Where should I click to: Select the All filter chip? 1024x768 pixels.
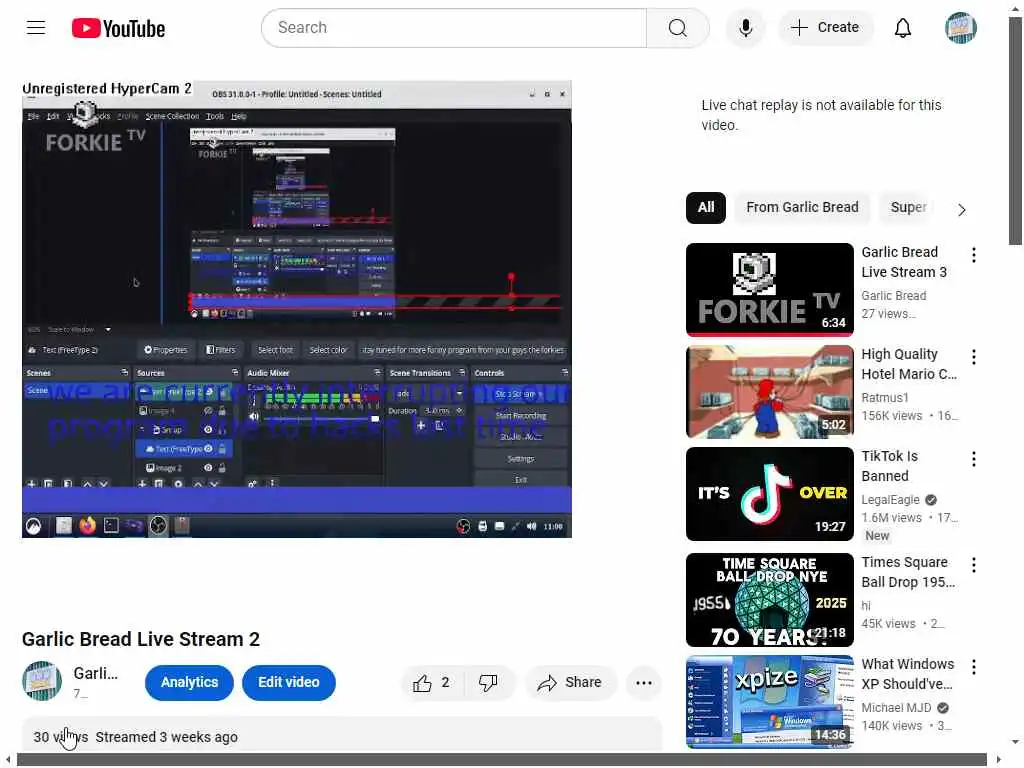pos(705,208)
